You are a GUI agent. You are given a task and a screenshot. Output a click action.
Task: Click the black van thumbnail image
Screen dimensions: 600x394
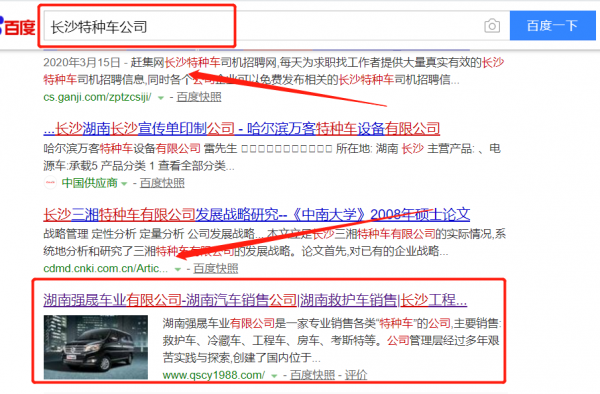[x=96, y=347]
